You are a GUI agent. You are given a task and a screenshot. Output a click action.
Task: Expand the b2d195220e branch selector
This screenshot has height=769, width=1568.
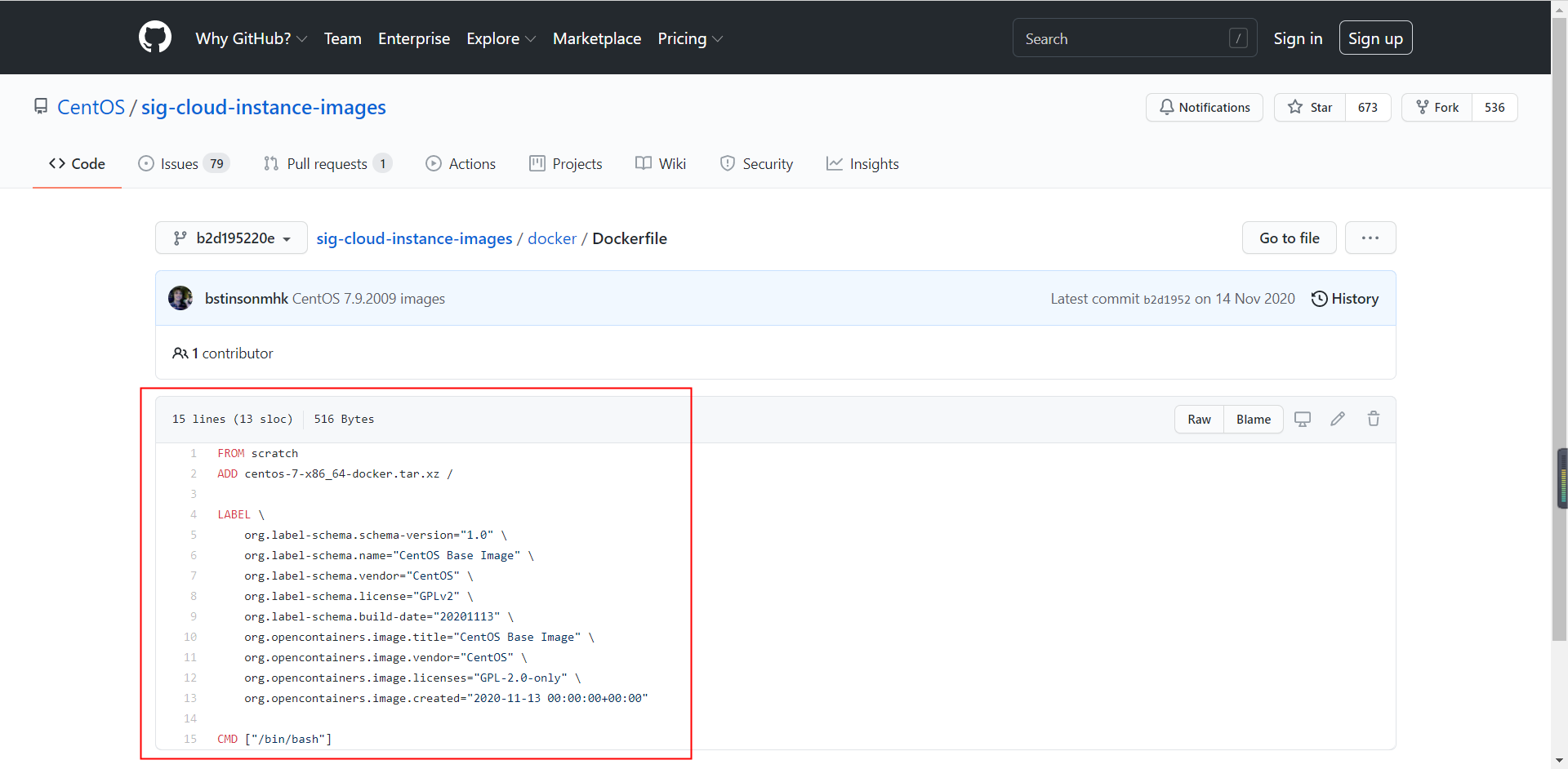point(231,238)
